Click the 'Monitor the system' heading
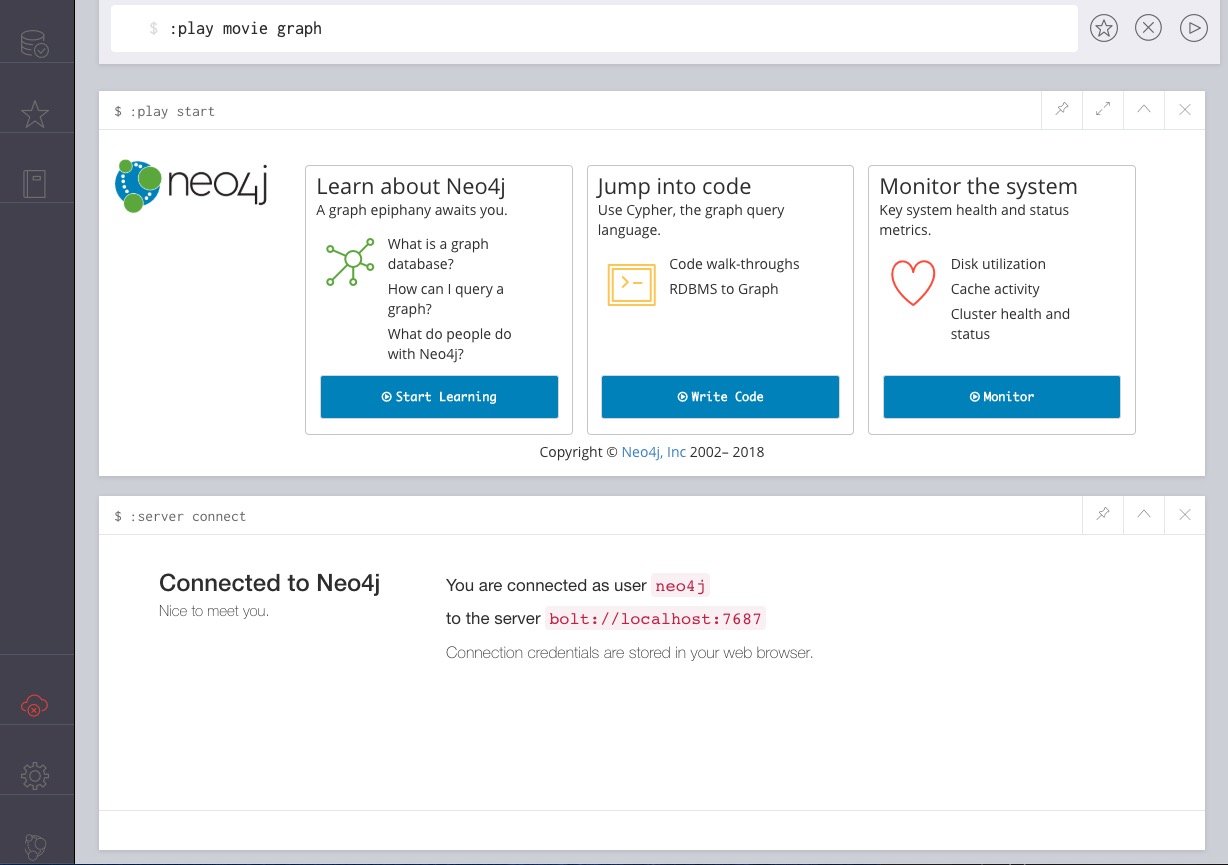 [x=978, y=186]
